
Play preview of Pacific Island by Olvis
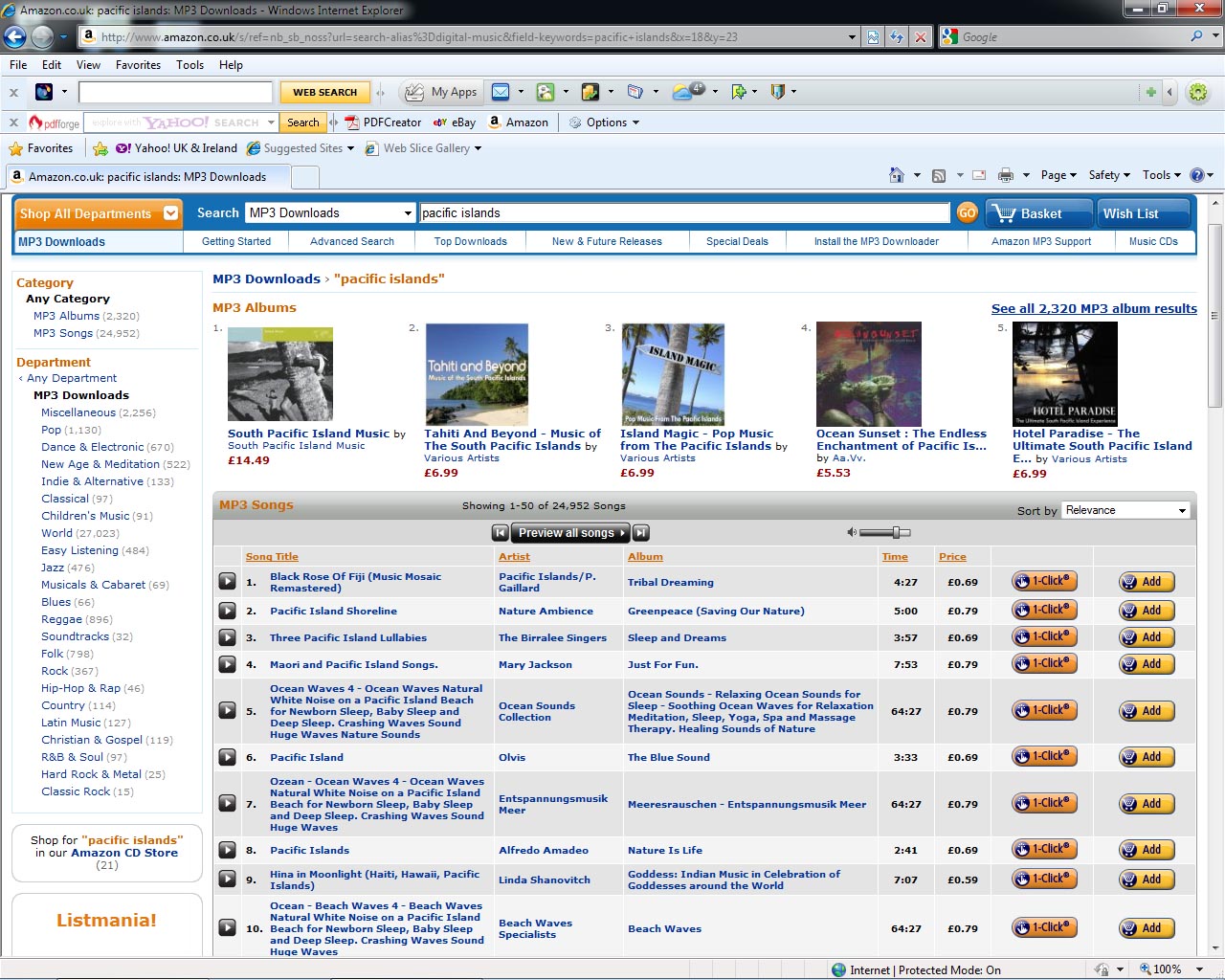pyautogui.click(x=227, y=757)
